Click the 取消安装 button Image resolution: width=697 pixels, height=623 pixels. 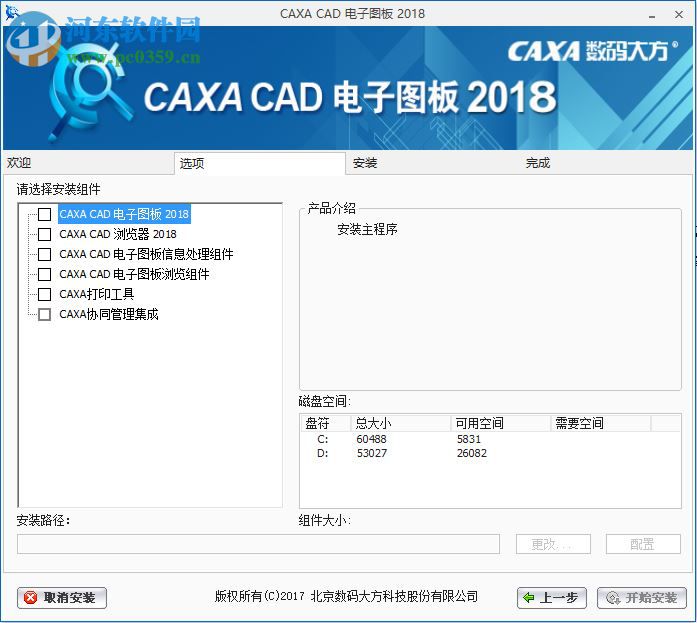[62, 598]
